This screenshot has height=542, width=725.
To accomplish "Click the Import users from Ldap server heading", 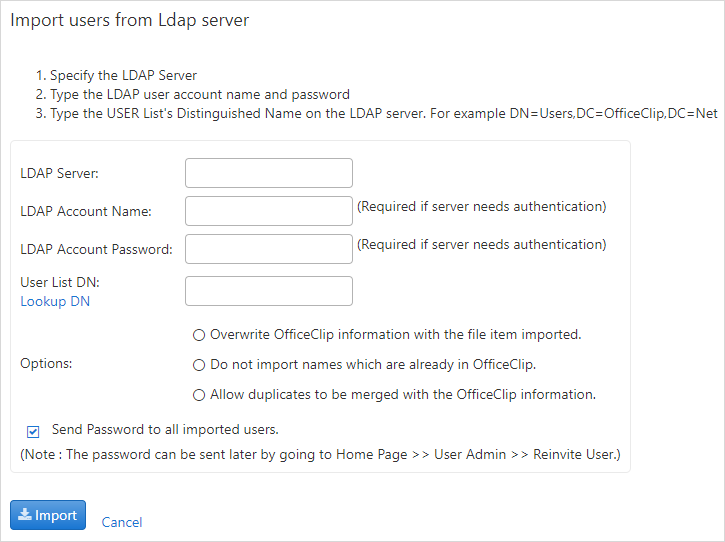I will click(129, 20).
